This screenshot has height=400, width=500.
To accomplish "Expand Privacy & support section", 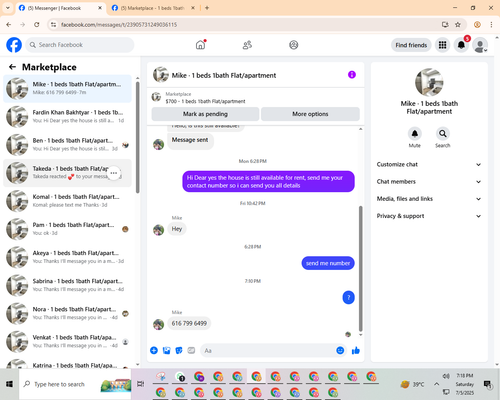I will pyautogui.click(x=429, y=216).
